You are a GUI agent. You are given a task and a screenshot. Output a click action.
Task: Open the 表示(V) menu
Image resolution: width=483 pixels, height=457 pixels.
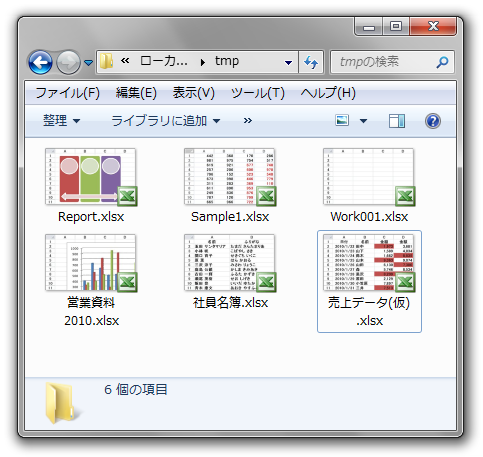pos(194,93)
